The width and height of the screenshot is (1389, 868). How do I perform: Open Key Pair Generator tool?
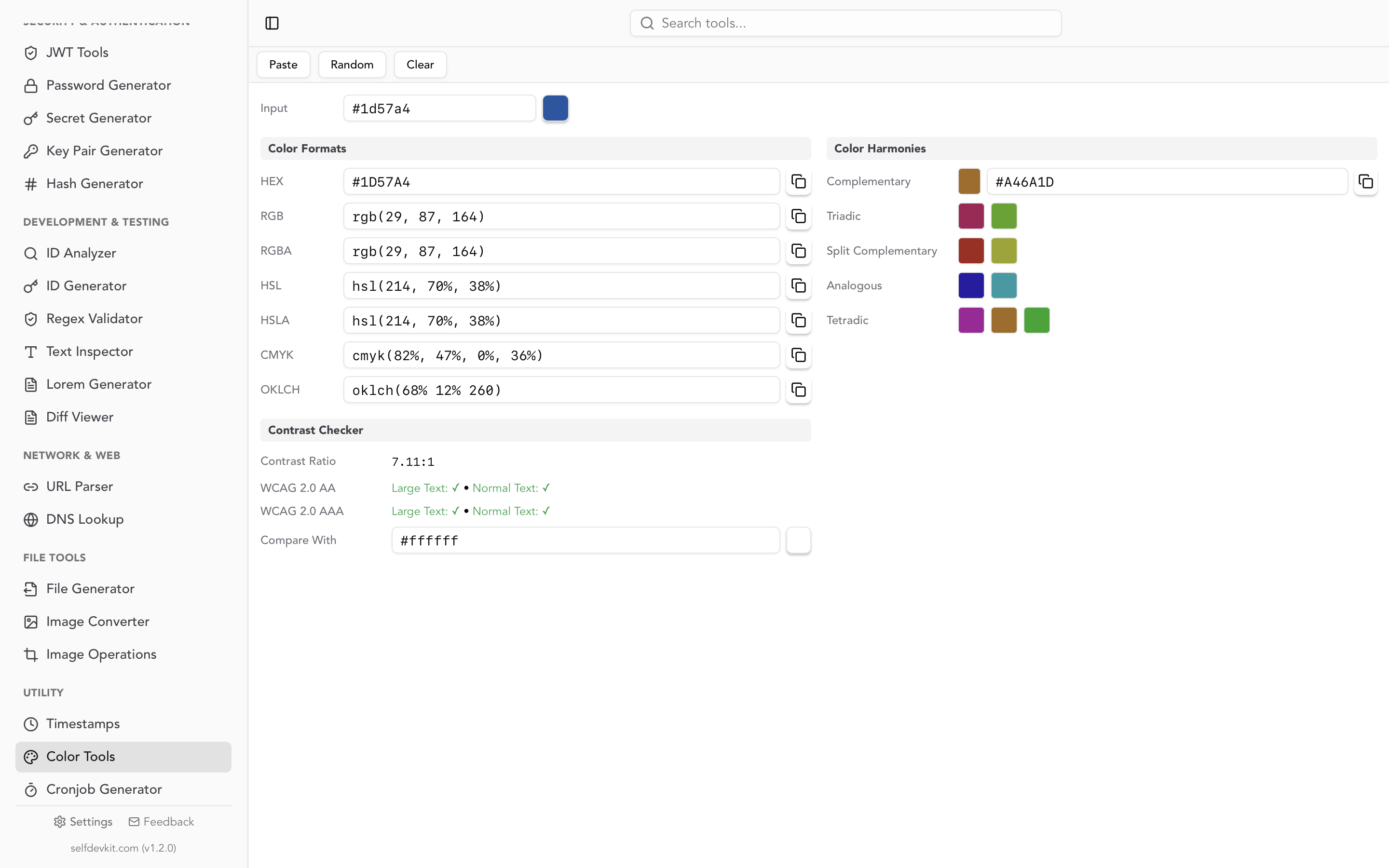click(123, 151)
